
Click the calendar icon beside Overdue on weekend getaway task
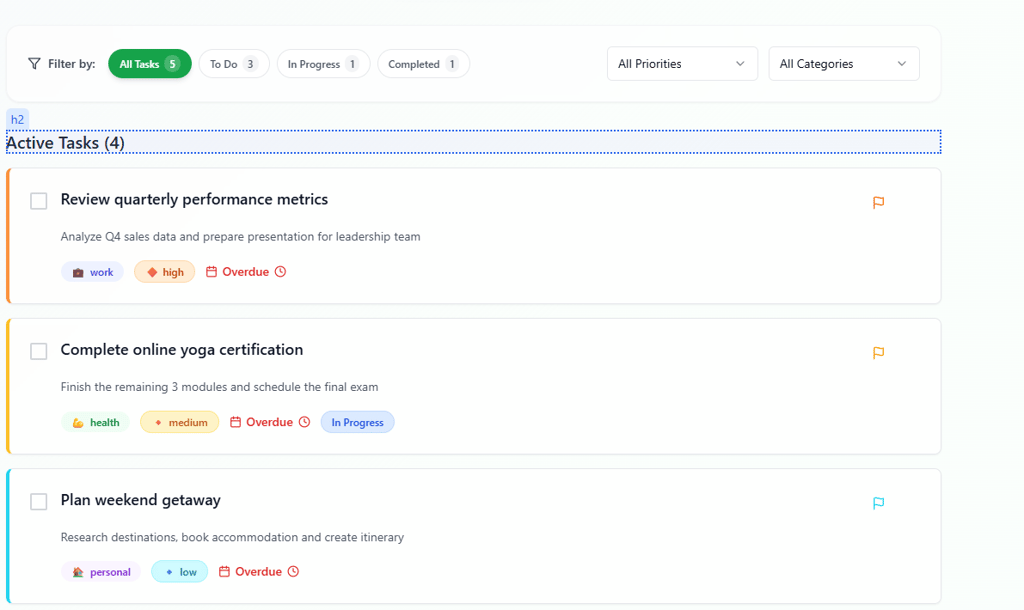click(224, 571)
